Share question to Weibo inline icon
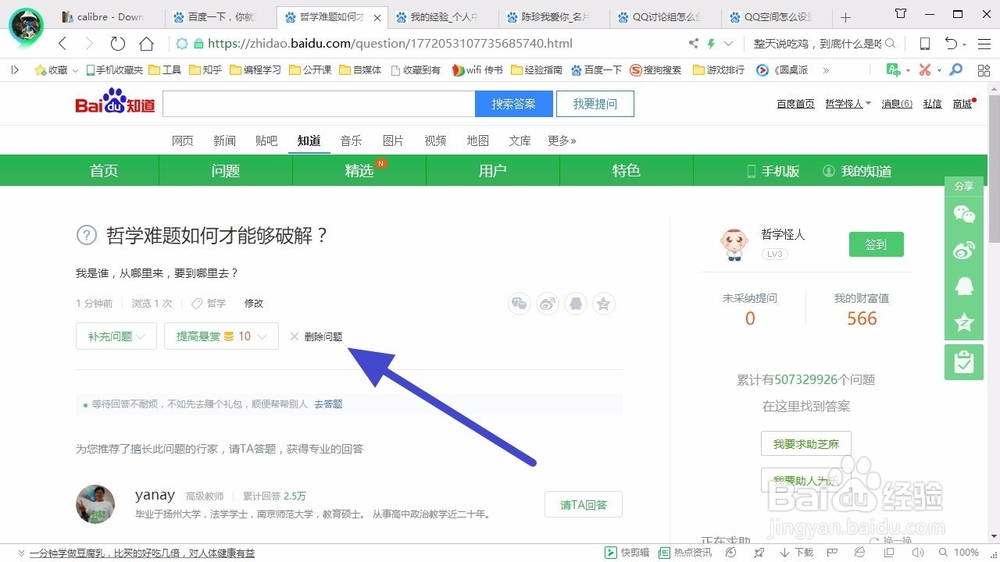This screenshot has width=1000, height=562. [x=547, y=304]
